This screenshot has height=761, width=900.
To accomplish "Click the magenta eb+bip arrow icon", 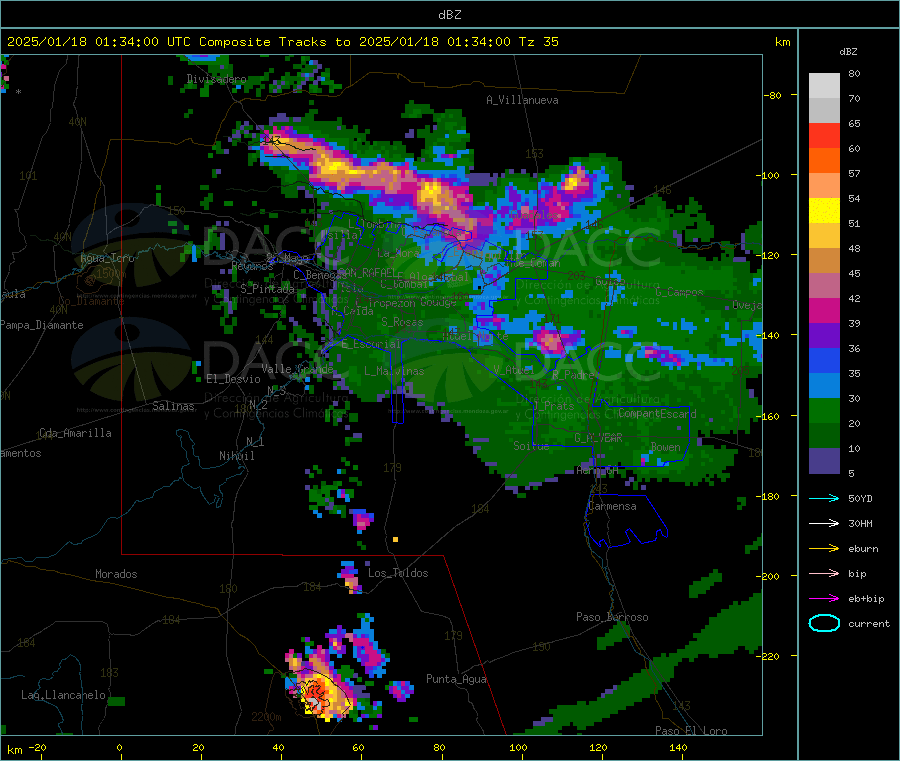I will [824, 599].
